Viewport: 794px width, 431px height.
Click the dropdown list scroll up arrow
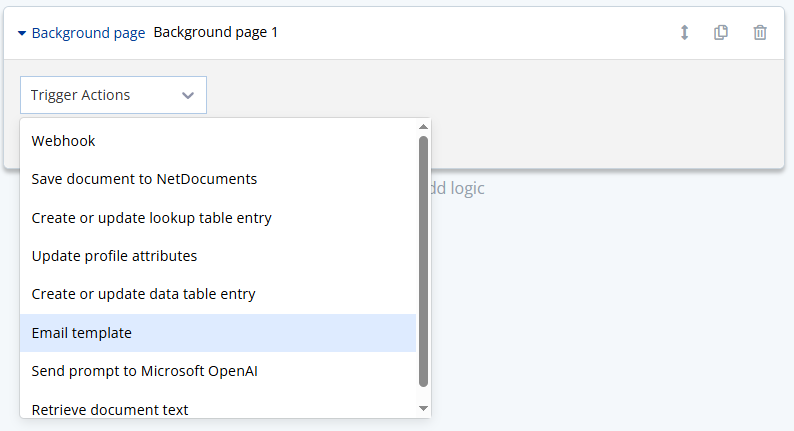pyautogui.click(x=424, y=127)
